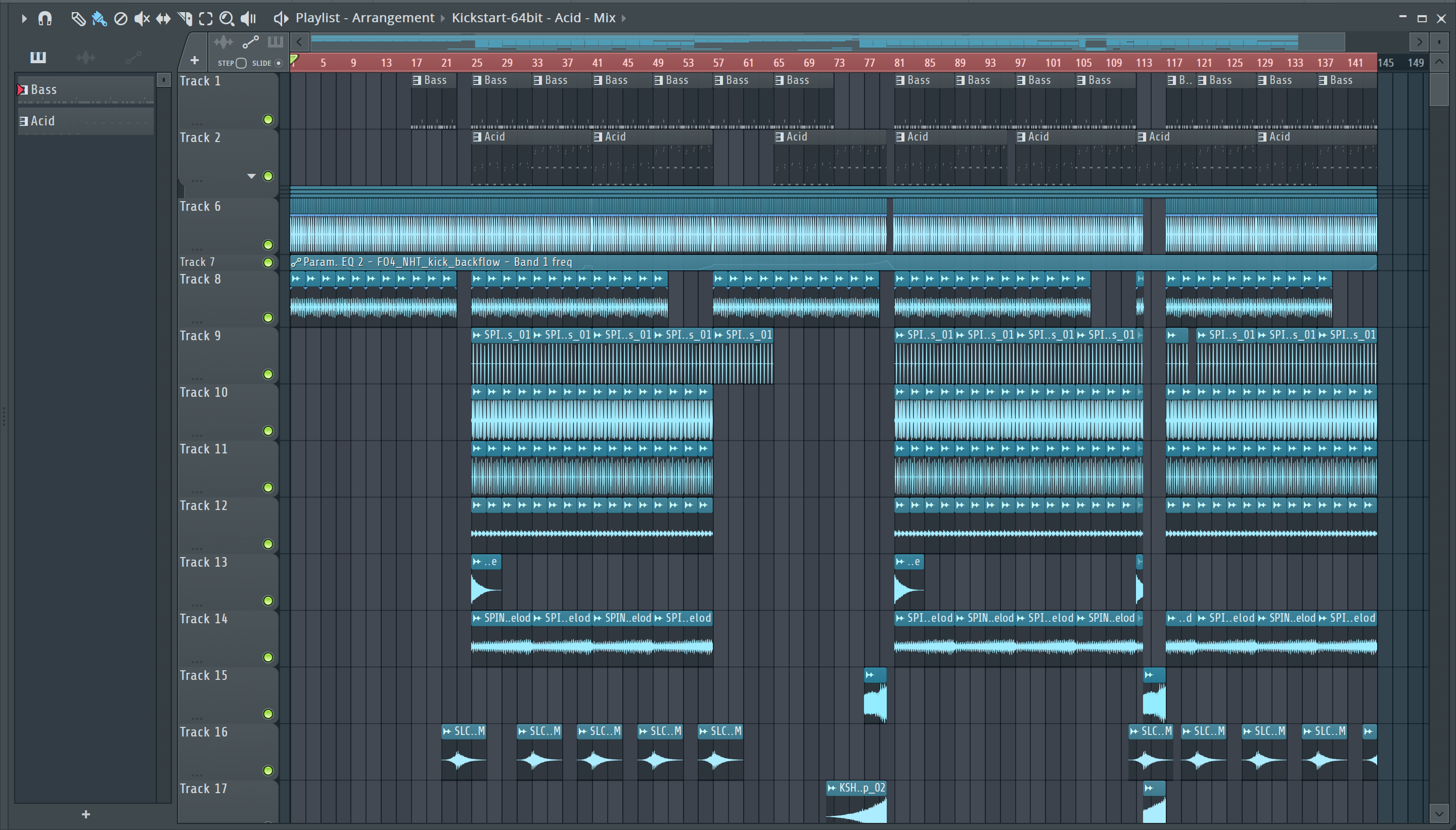Image resolution: width=1456 pixels, height=830 pixels.
Task: Open Track 1 options dots
Action: point(197,123)
